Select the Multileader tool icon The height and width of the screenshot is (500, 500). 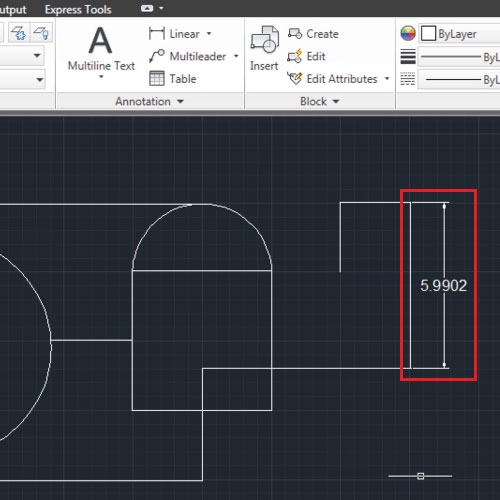[x=157, y=56]
